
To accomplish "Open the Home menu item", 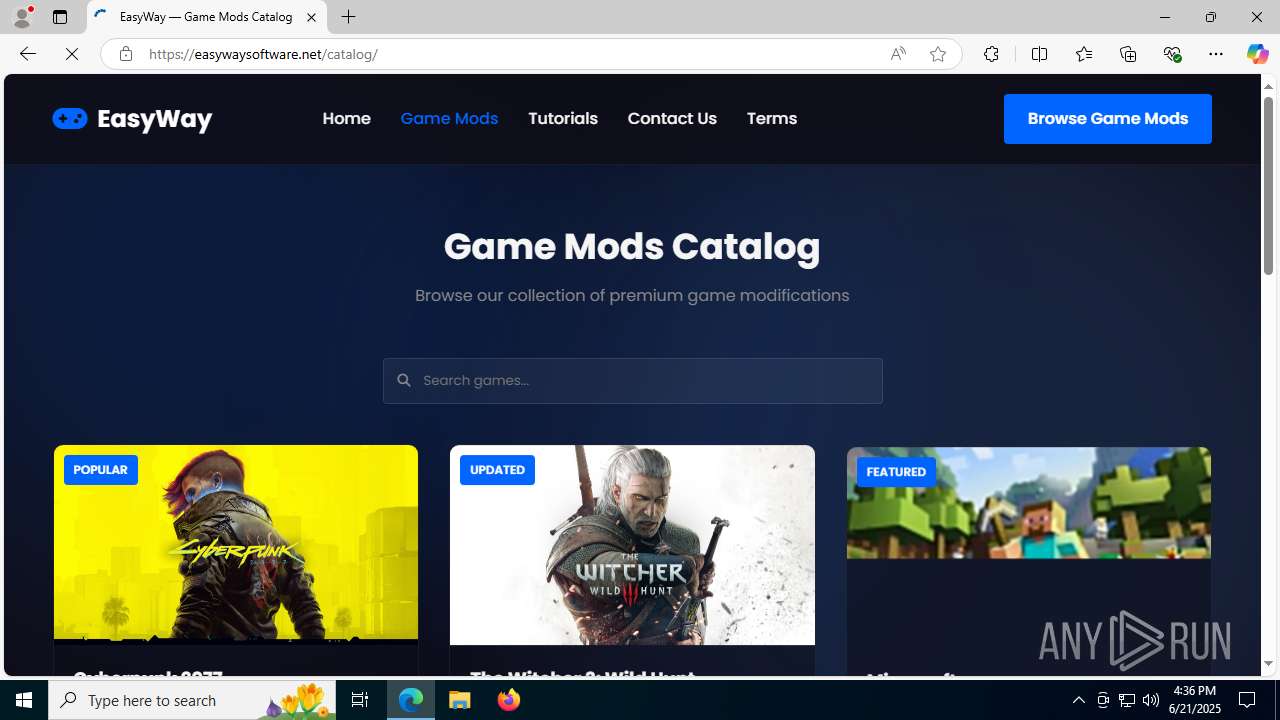I will (x=346, y=118).
